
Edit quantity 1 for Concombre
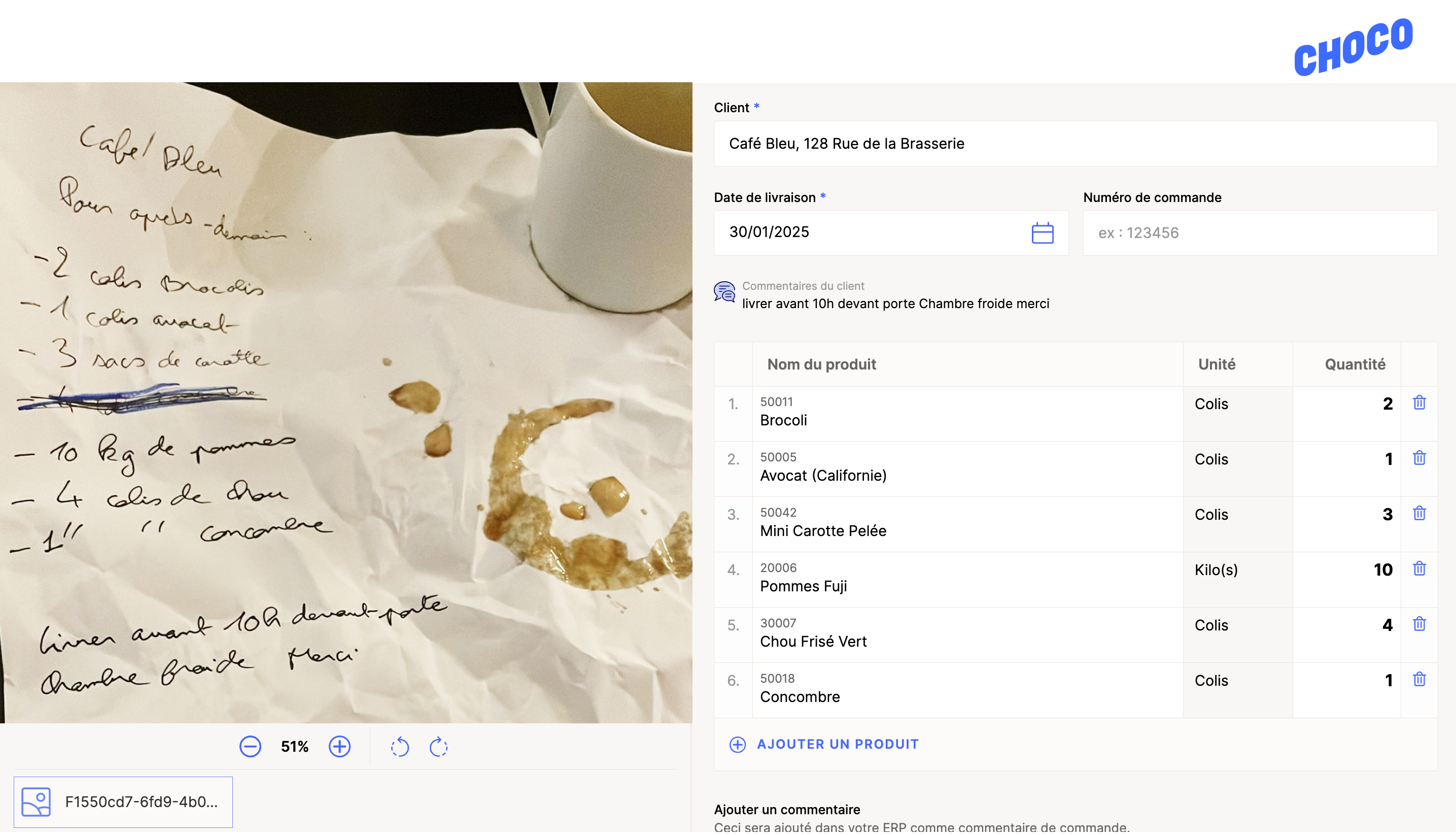tap(1346, 690)
